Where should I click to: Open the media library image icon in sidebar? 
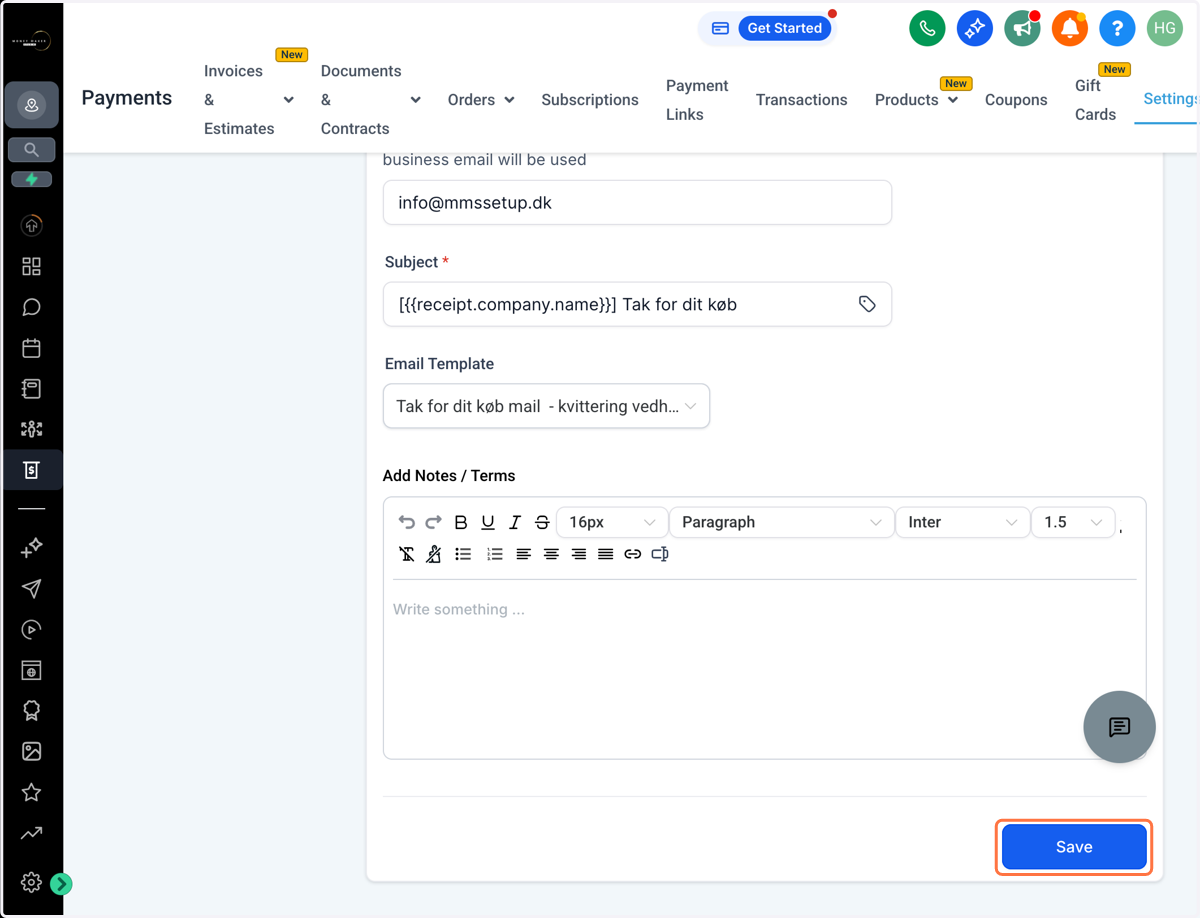[31, 751]
